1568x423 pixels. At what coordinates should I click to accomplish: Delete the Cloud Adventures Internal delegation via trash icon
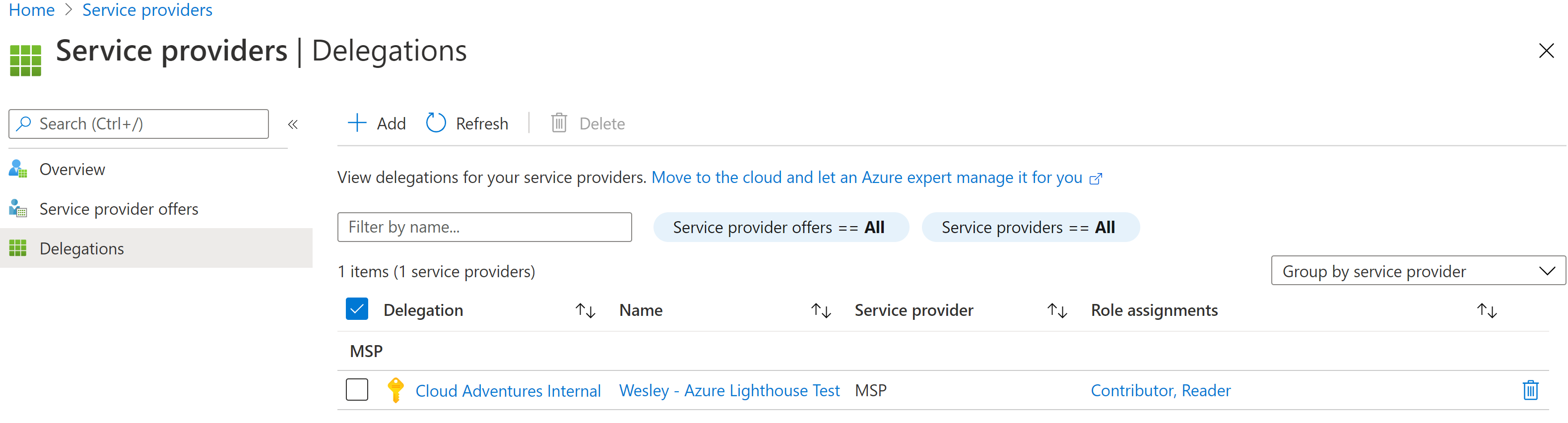1530,390
